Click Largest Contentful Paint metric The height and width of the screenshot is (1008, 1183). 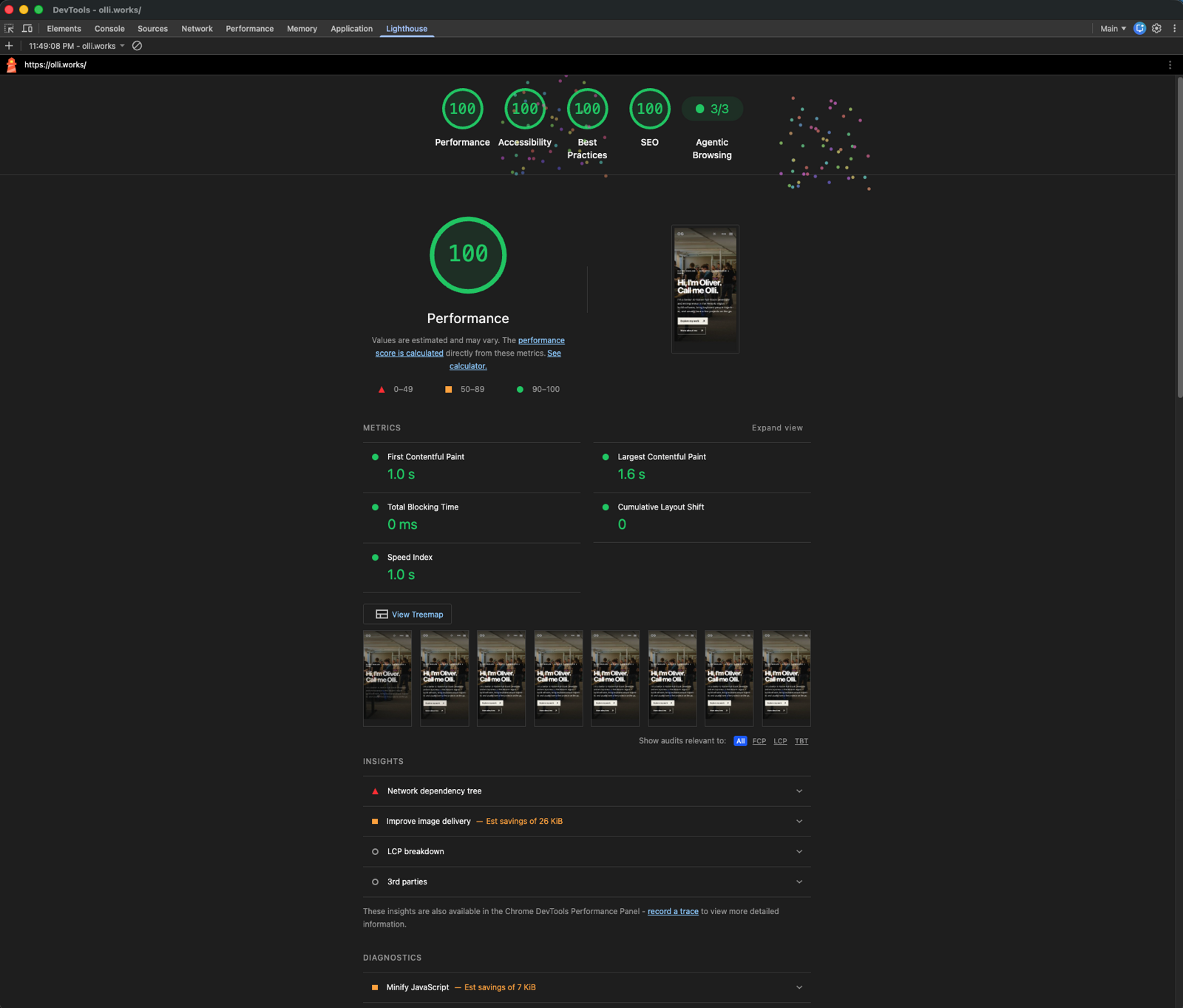702,467
